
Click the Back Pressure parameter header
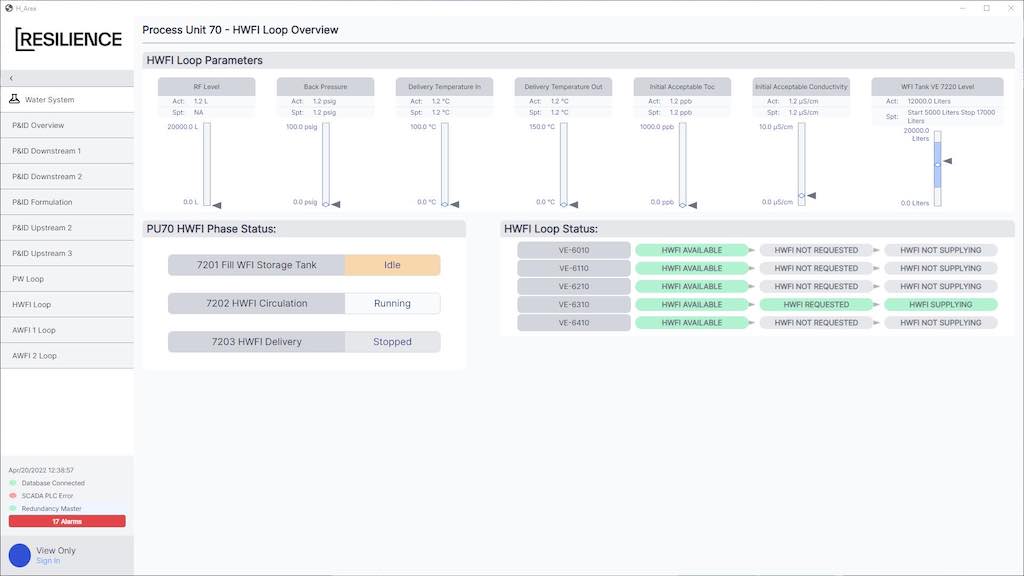click(x=325, y=87)
